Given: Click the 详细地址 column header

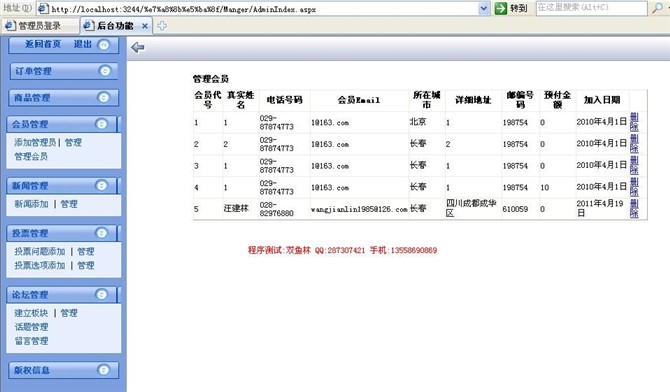Looking at the screenshot, I should tap(473, 100).
